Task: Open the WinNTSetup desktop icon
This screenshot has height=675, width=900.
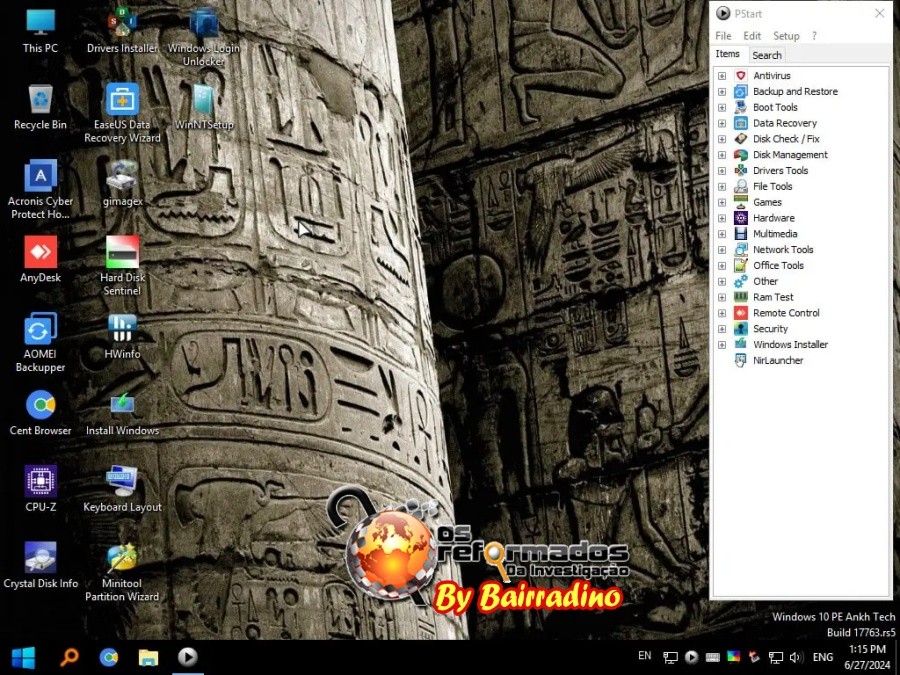Action: [x=204, y=107]
